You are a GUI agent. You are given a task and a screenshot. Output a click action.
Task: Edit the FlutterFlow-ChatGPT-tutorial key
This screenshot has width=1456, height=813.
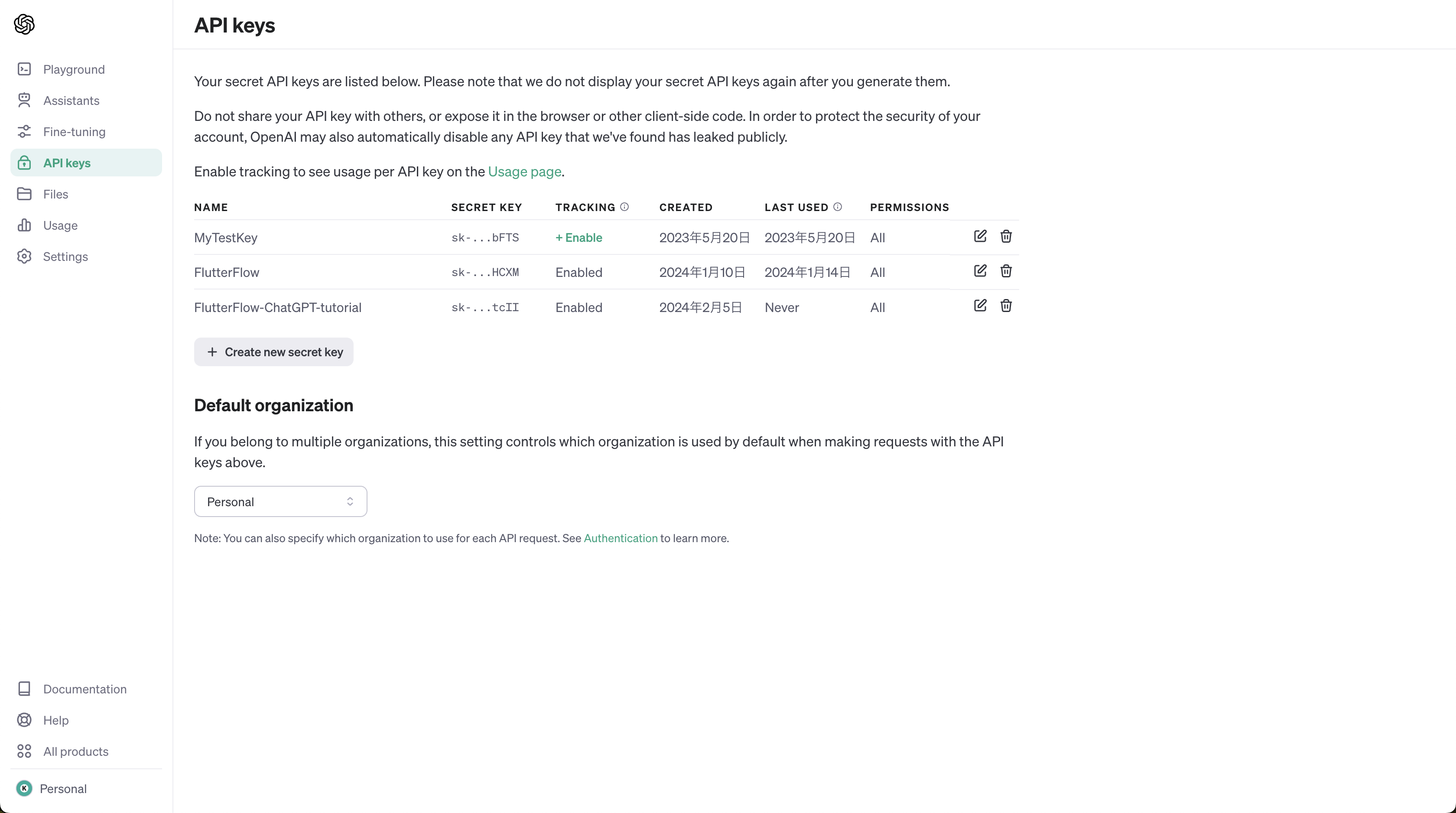pos(980,306)
